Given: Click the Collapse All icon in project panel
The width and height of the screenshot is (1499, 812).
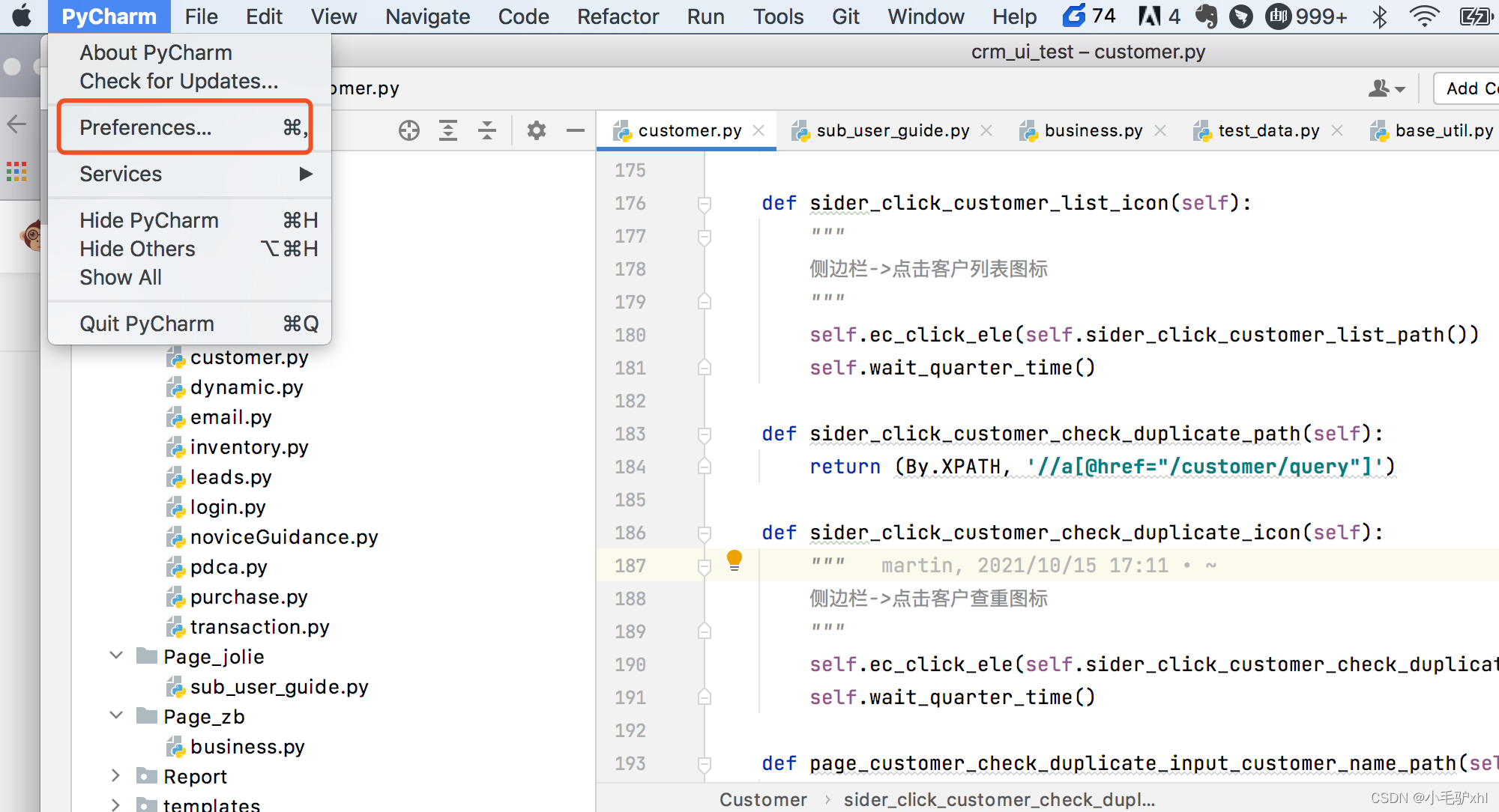Looking at the screenshot, I should 487,130.
